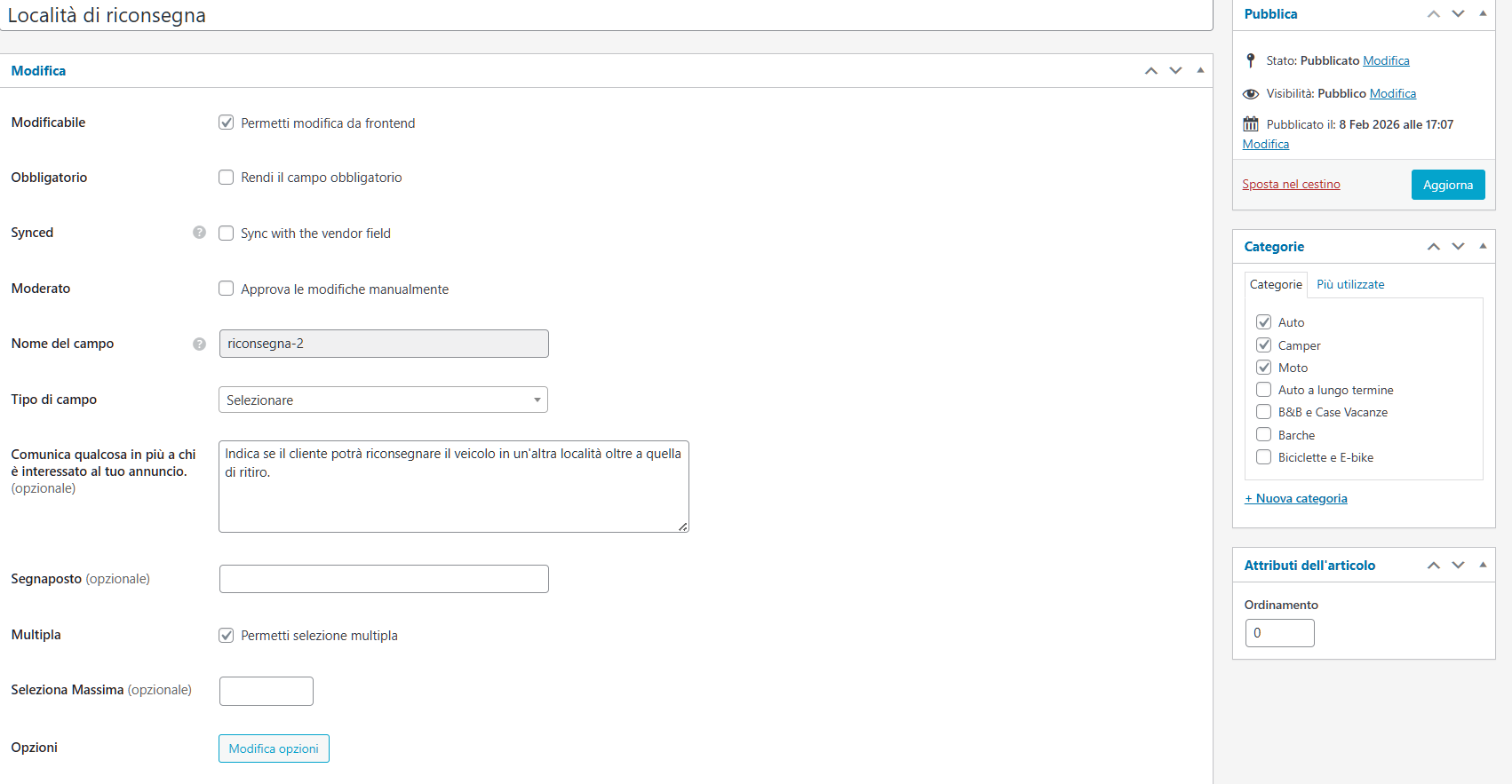Click help icon beside Nome del campo
1512x784 pixels.
[x=199, y=344]
